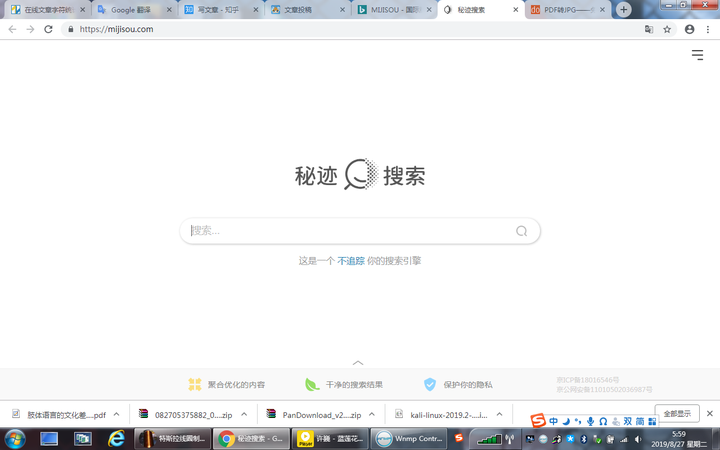Screen dimensions: 720x450
Task: Follow the 不追踪 link
Action: [351, 261]
